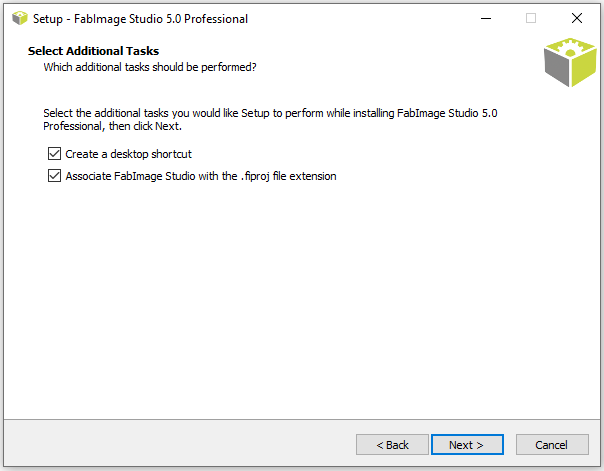
Task: Uncheck Create a desktop shortcut checkbox
Action: 54,154
